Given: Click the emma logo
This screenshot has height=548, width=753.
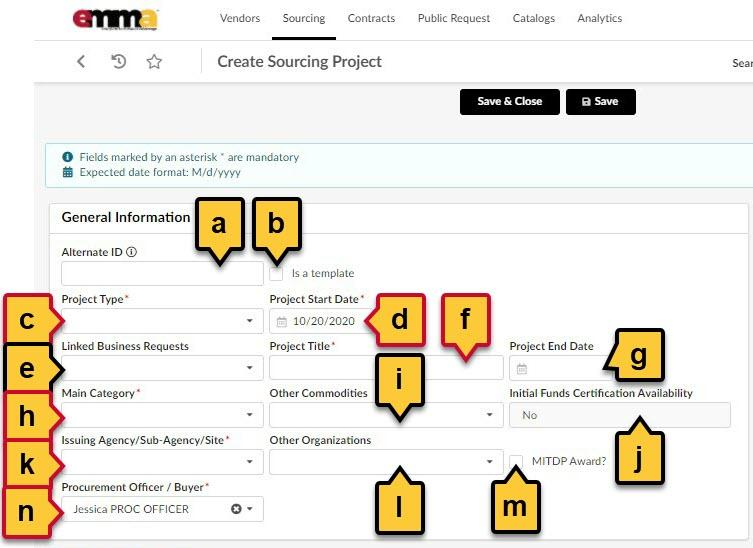Looking at the screenshot, I should point(115,20).
